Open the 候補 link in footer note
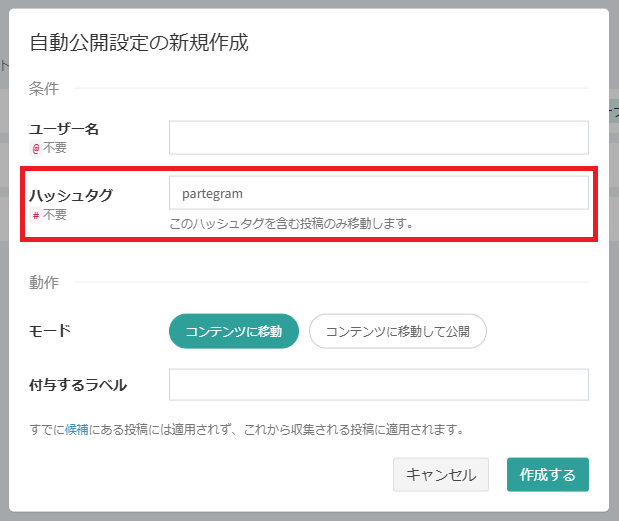Image resolution: width=619 pixels, height=521 pixels. (x=77, y=430)
